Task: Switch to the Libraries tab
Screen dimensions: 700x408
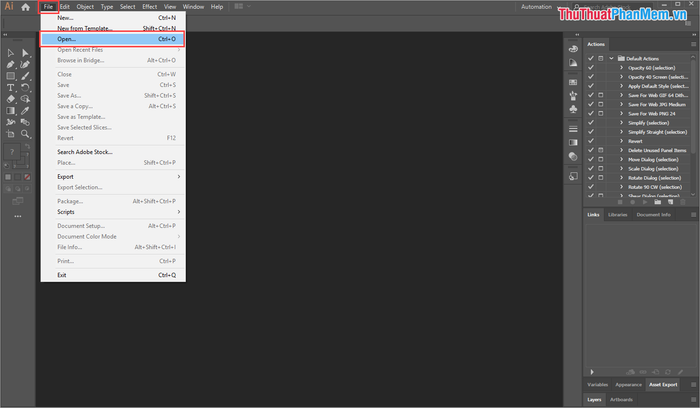Action: point(617,215)
